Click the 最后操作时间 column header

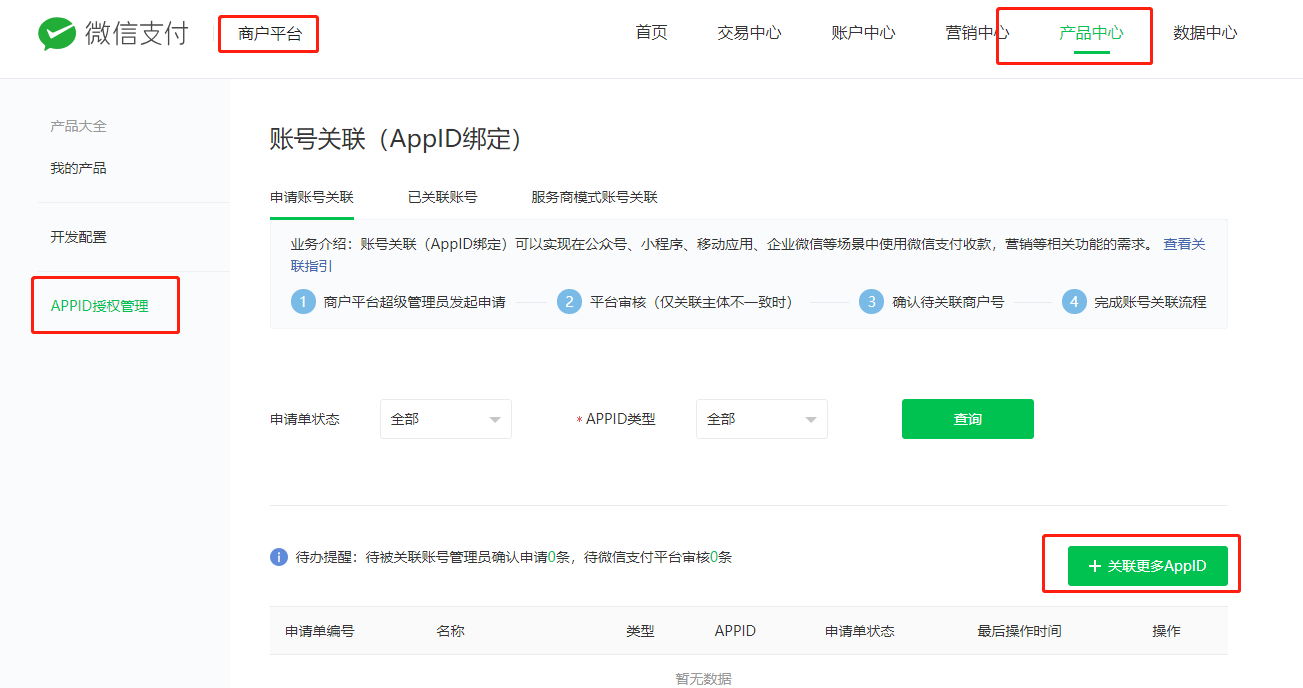[1019, 631]
